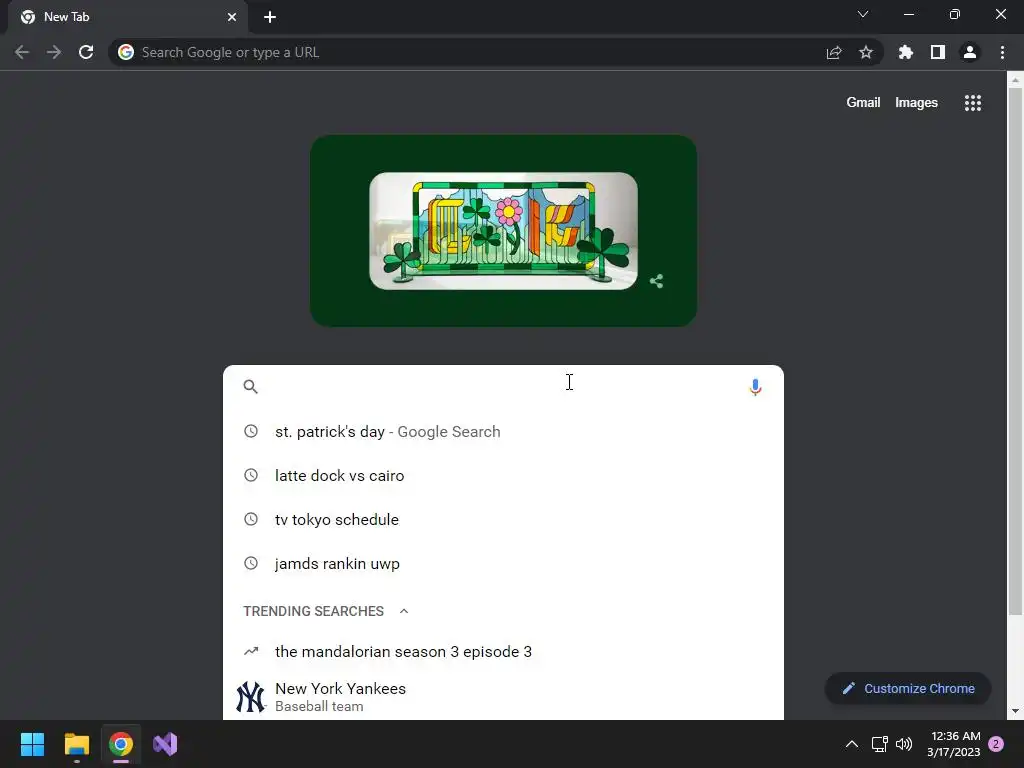This screenshot has height=768, width=1024.
Task: Click the scrollbar down arrow
Action: click(1015, 711)
